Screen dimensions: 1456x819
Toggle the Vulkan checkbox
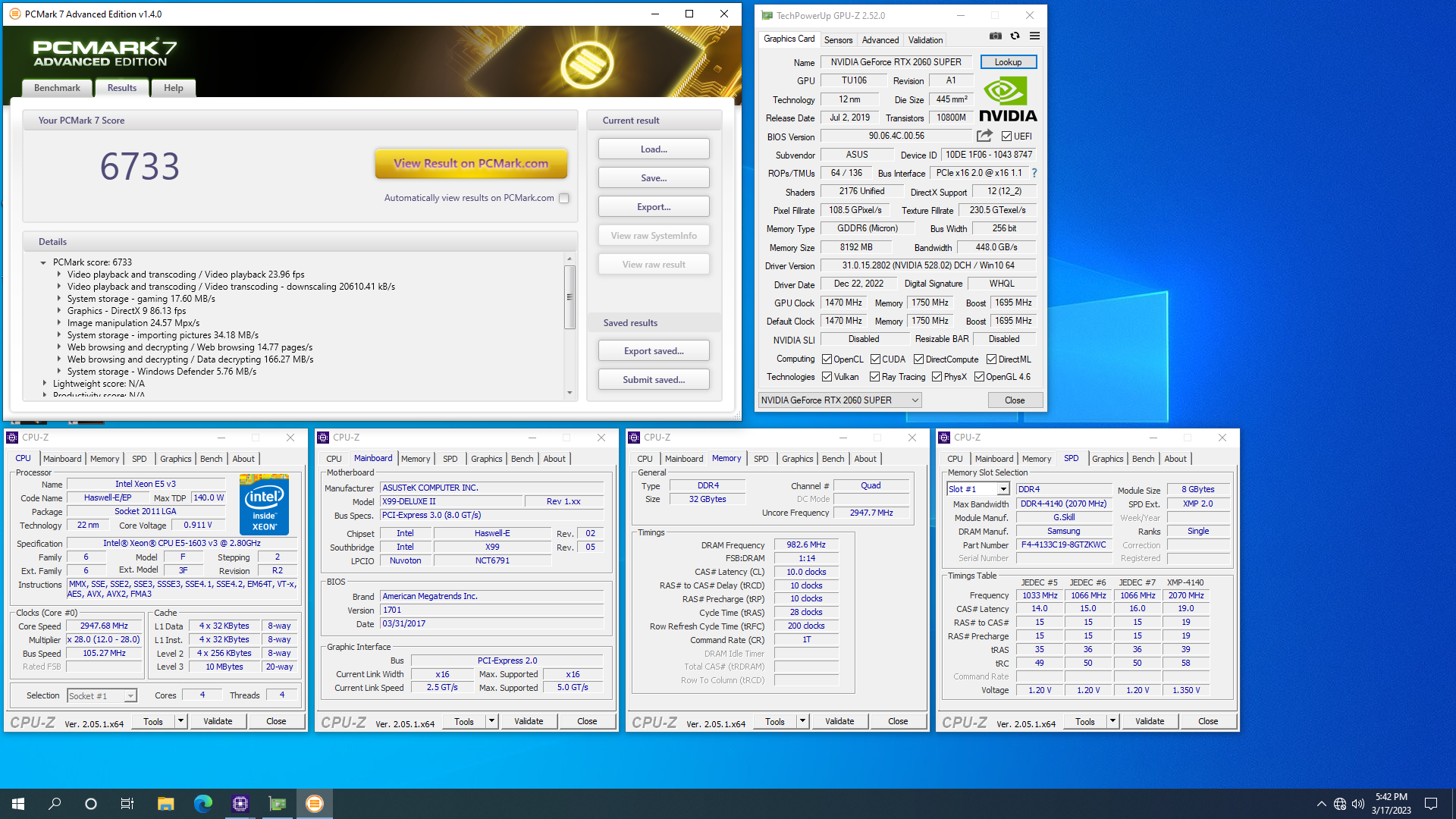pos(827,377)
